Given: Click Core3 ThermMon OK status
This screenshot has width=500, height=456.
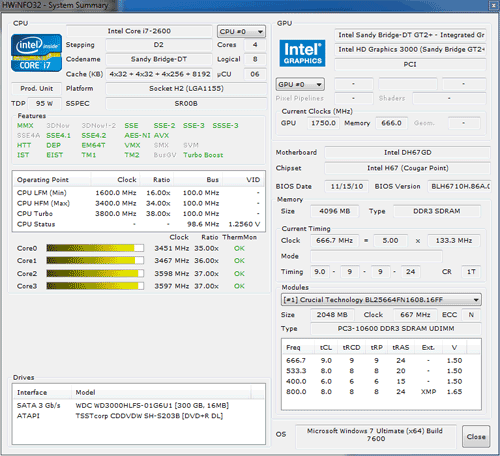Looking at the screenshot, I should coord(239,286).
